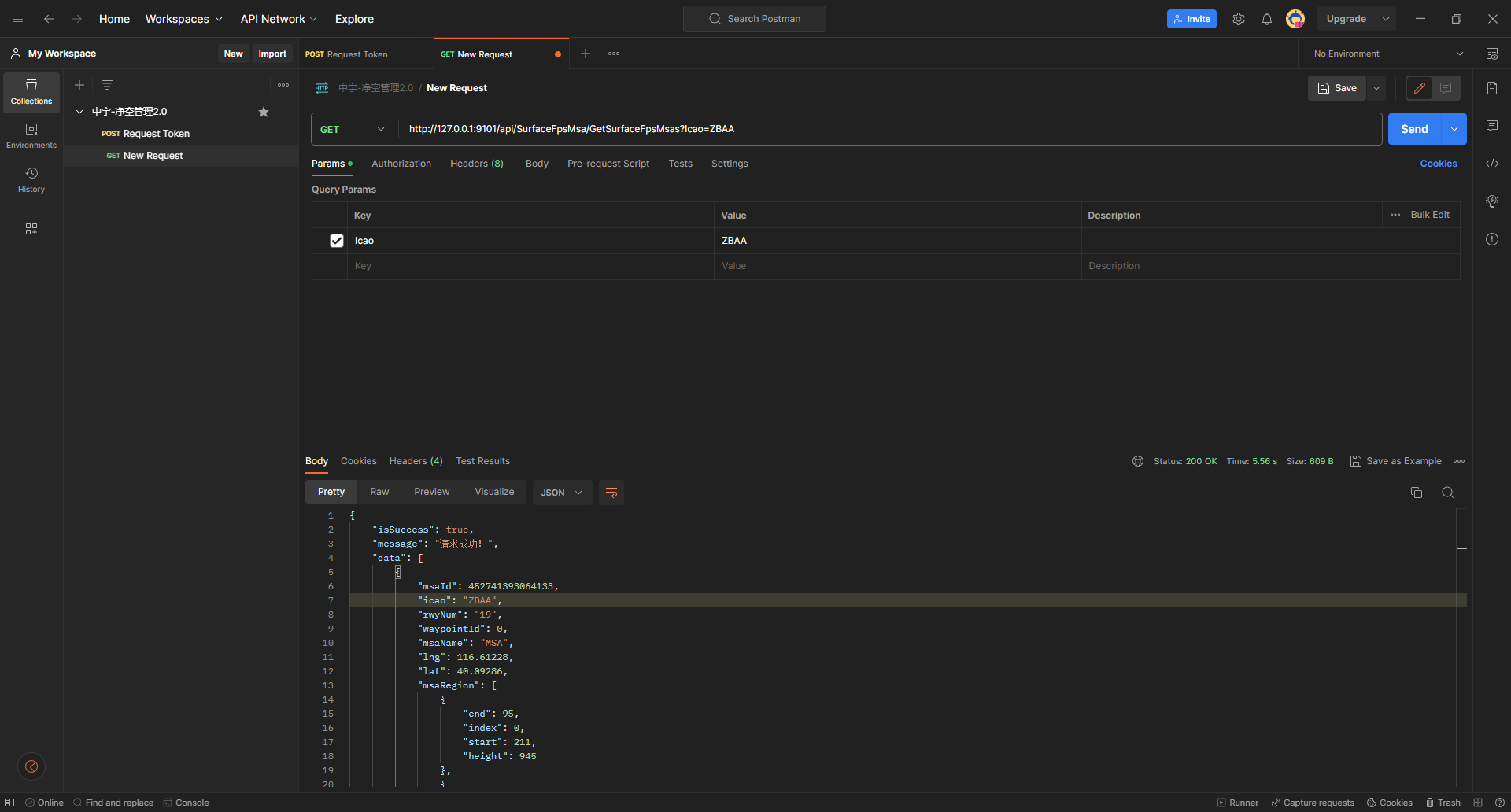The width and height of the screenshot is (1511, 812).
Task: Open the network globe icon near status
Action: (1138, 461)
